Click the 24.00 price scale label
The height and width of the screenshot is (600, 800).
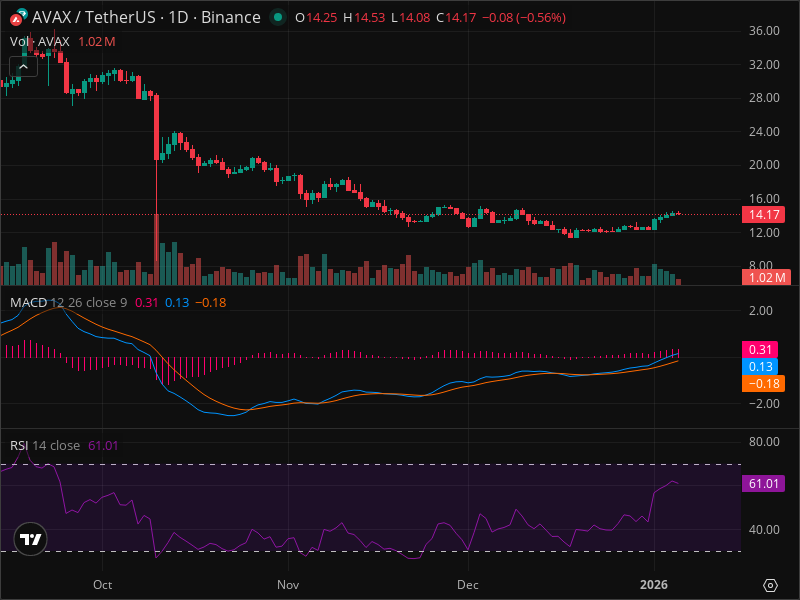764,131
